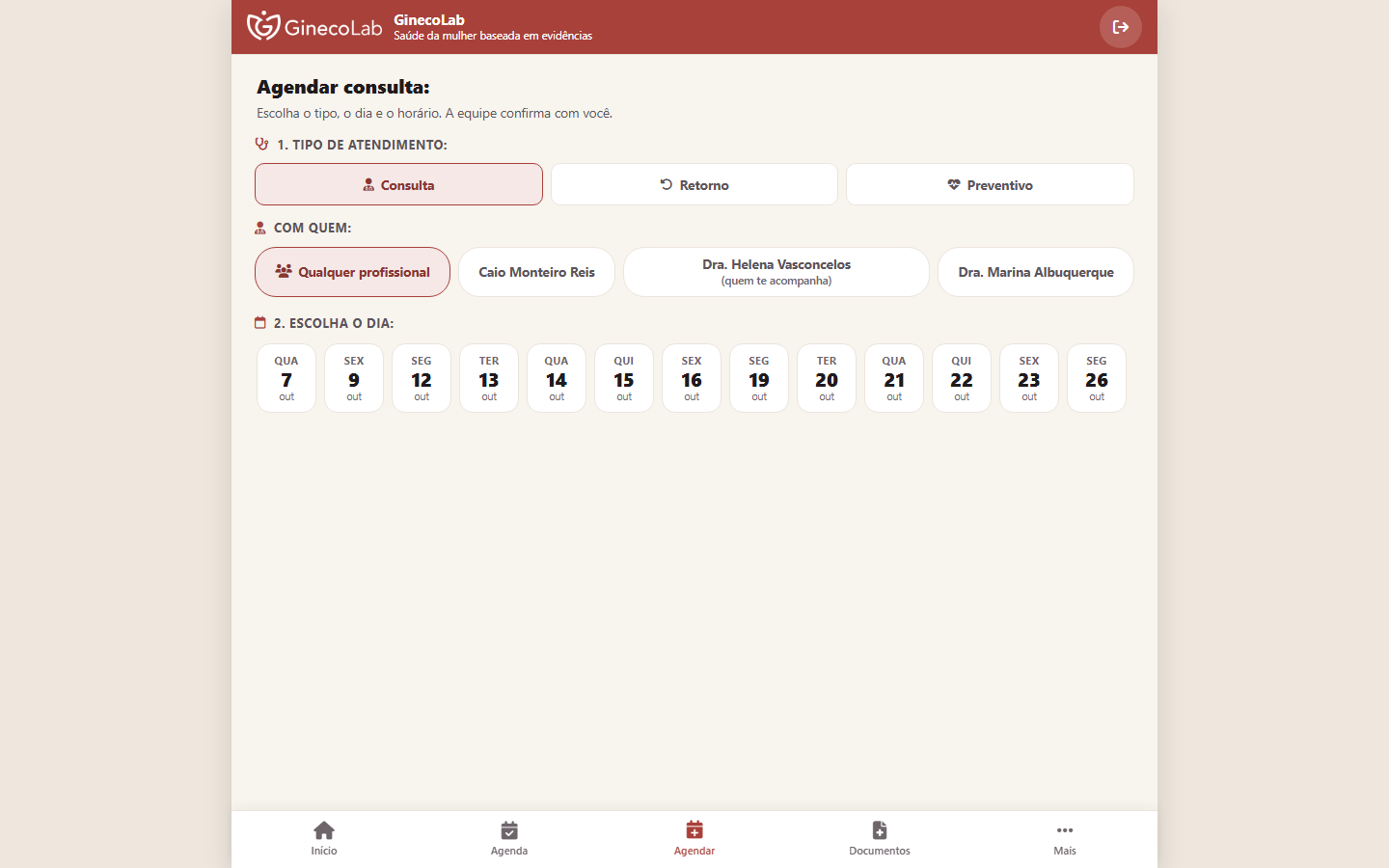Image resolution: width=1389 pixels, height=868 pixels.
Task: Choose Retorno appointment type
Action: tap(694, 184)
